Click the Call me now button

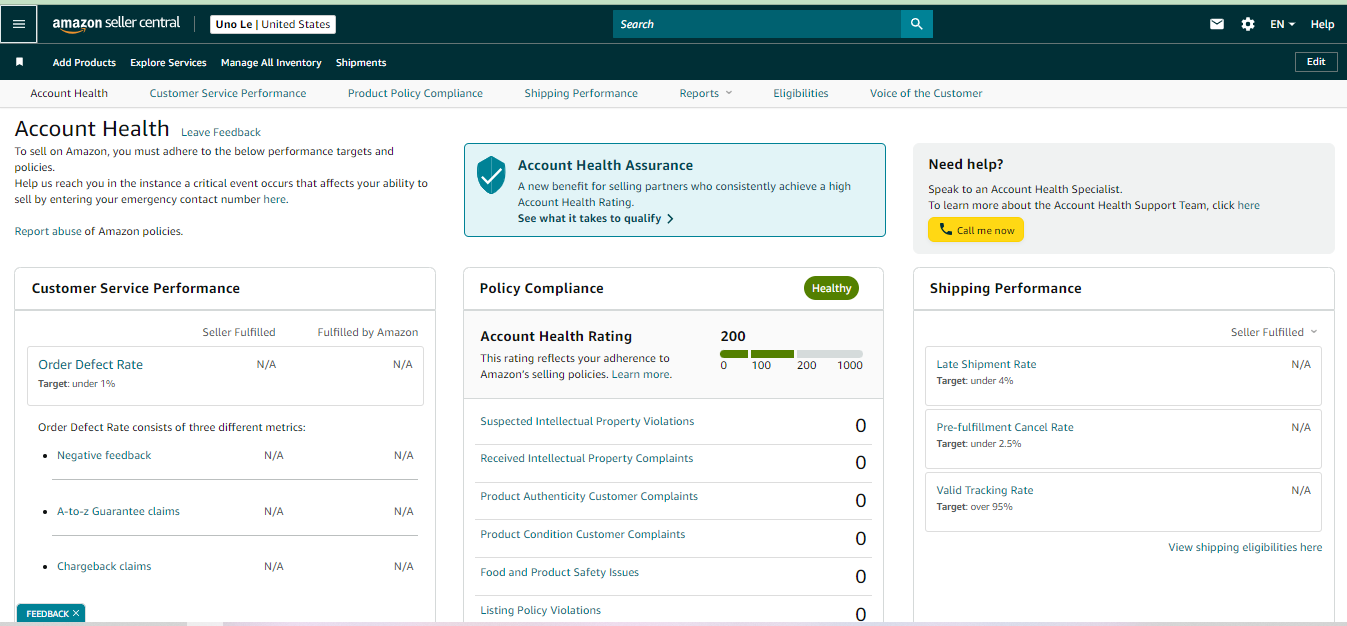[x=976, y=230]
